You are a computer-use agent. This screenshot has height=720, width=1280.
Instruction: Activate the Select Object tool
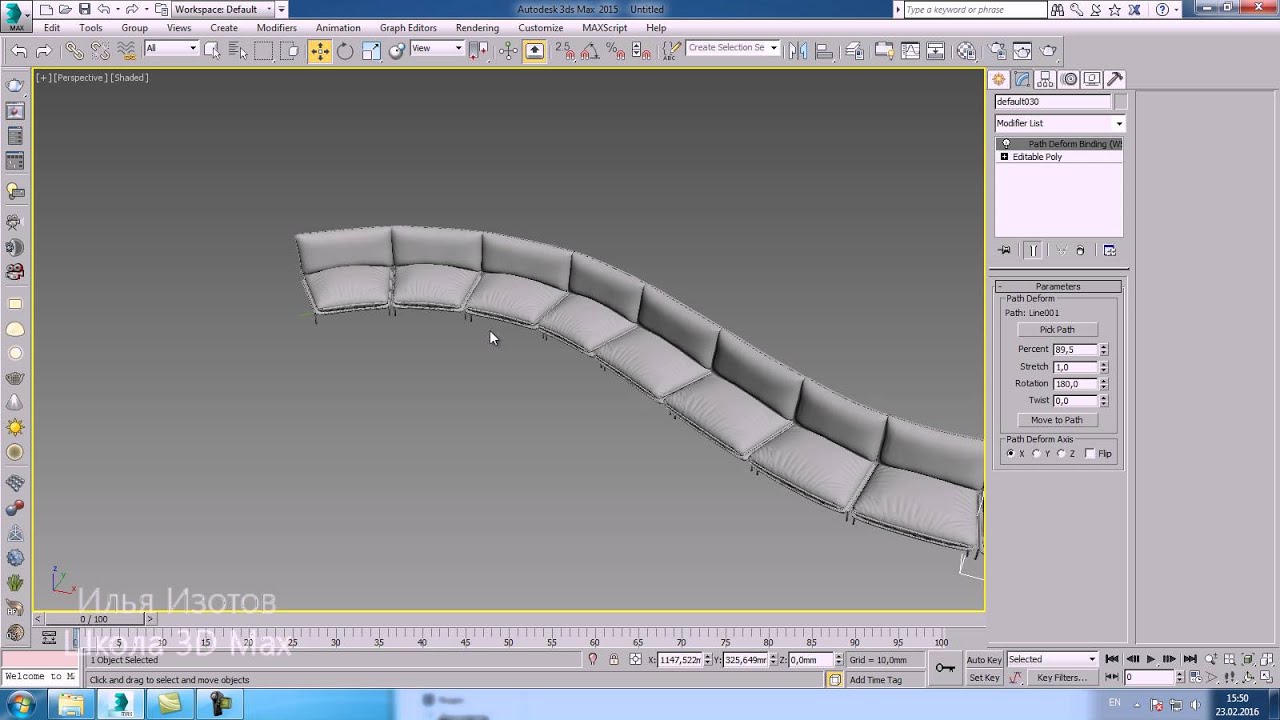click(x=212, y=51)
